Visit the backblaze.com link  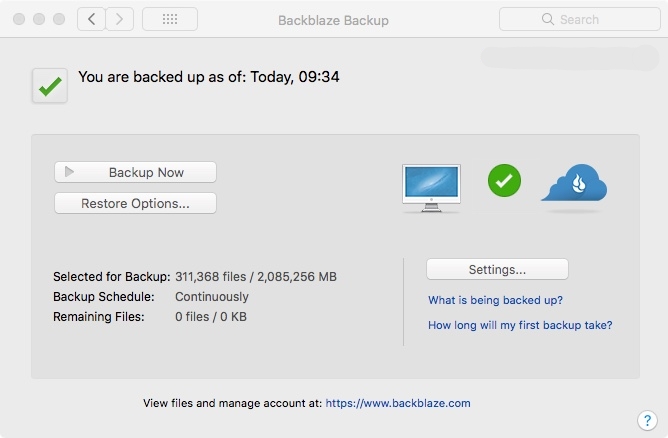click(x=398, y=403)
